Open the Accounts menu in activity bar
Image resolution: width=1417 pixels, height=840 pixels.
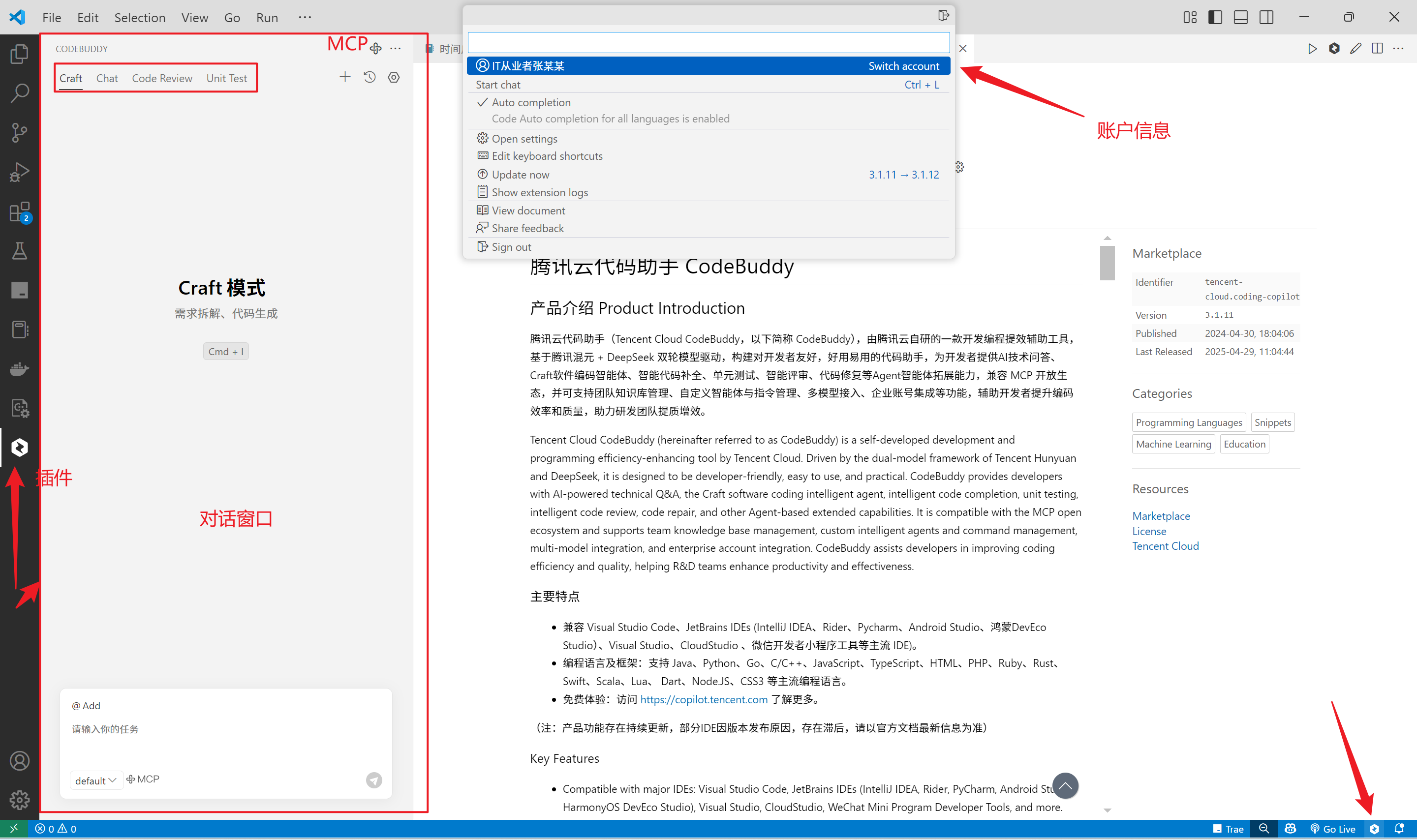[19, 761]
